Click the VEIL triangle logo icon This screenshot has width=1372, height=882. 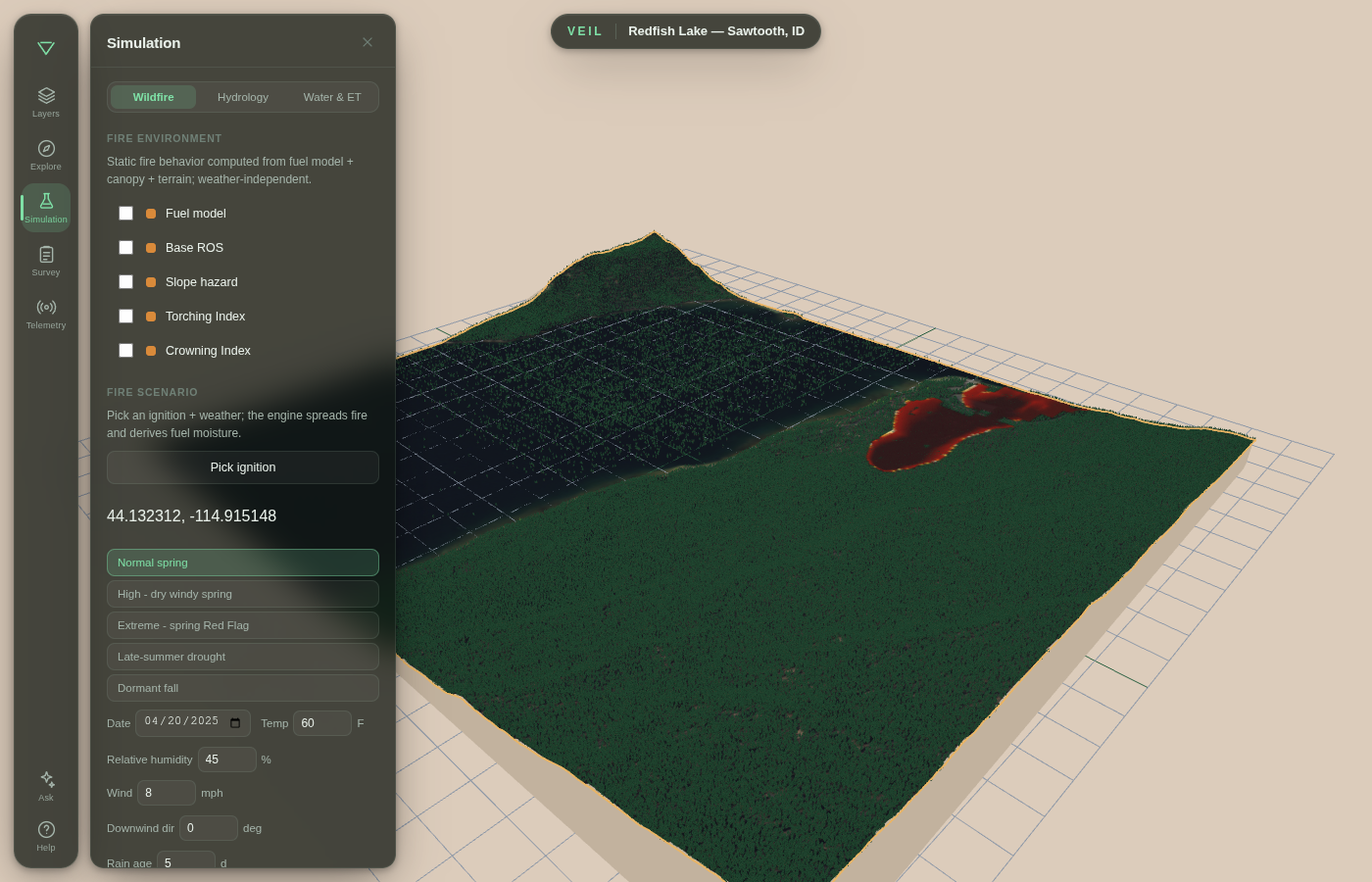(x=46, y=48)
